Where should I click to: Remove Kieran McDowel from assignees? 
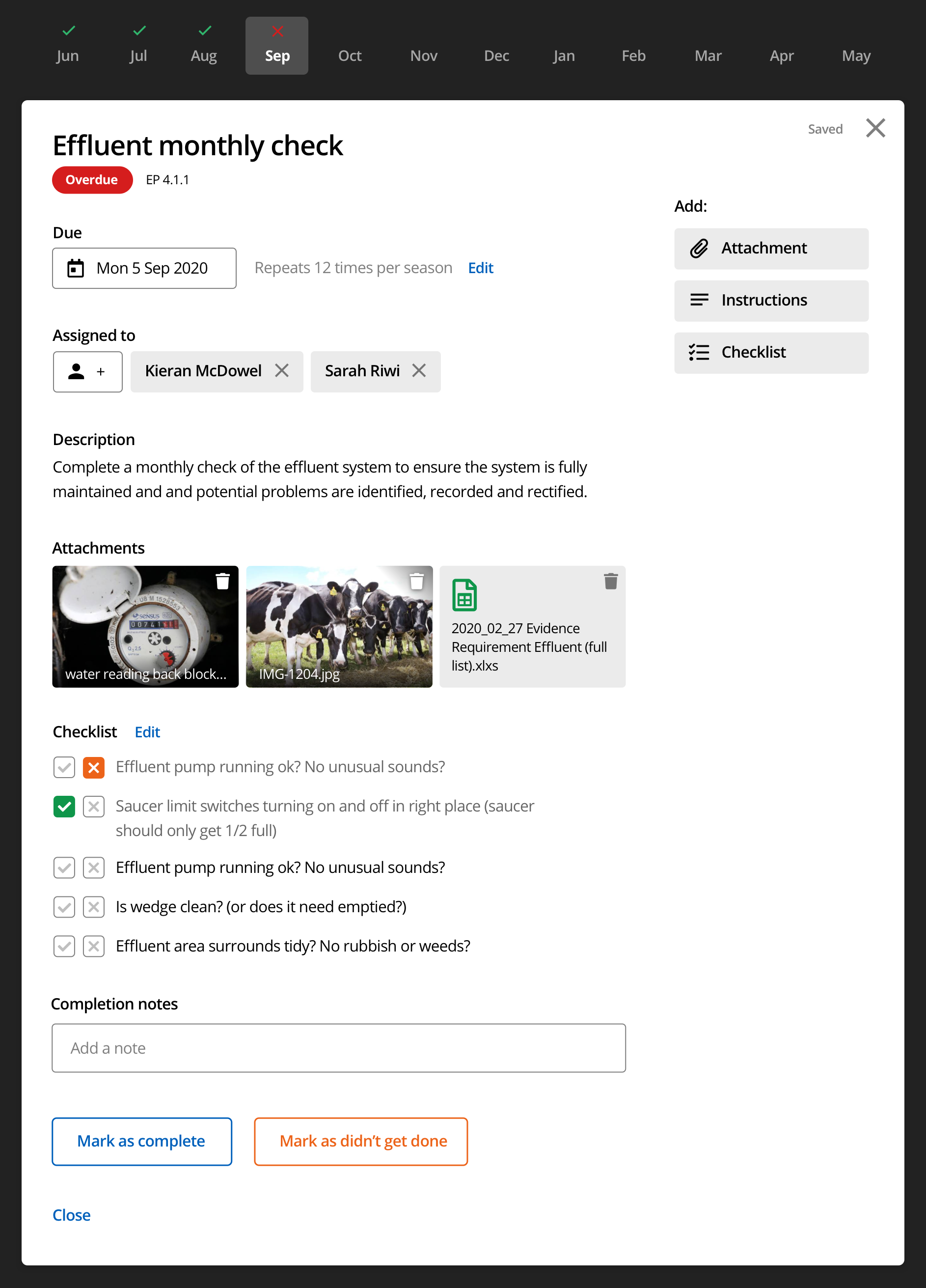click(x=282, y=371)
